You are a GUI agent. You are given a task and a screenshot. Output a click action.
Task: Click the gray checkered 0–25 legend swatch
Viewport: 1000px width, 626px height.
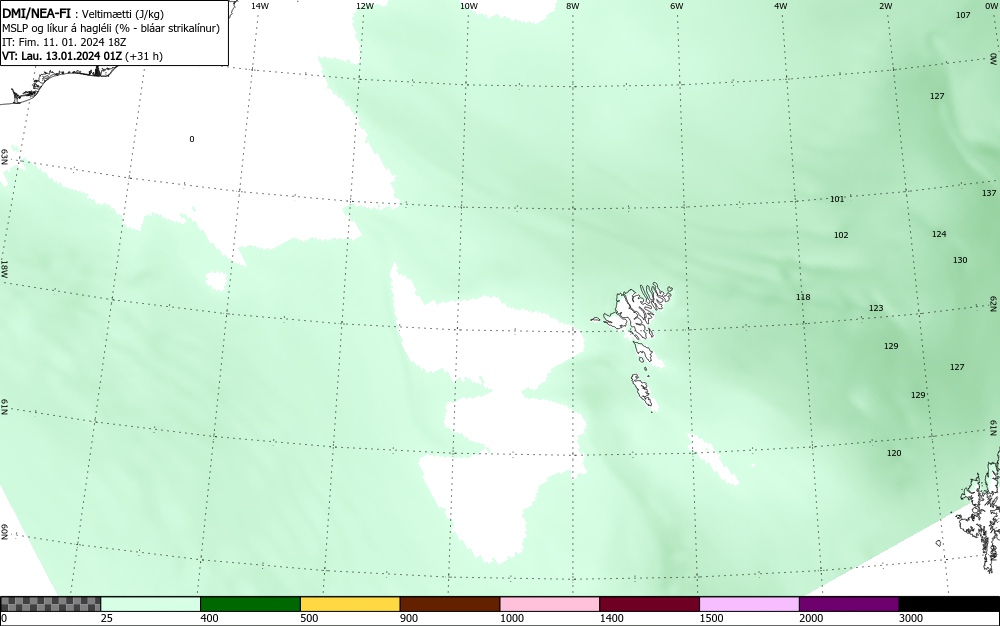[50, 604]
